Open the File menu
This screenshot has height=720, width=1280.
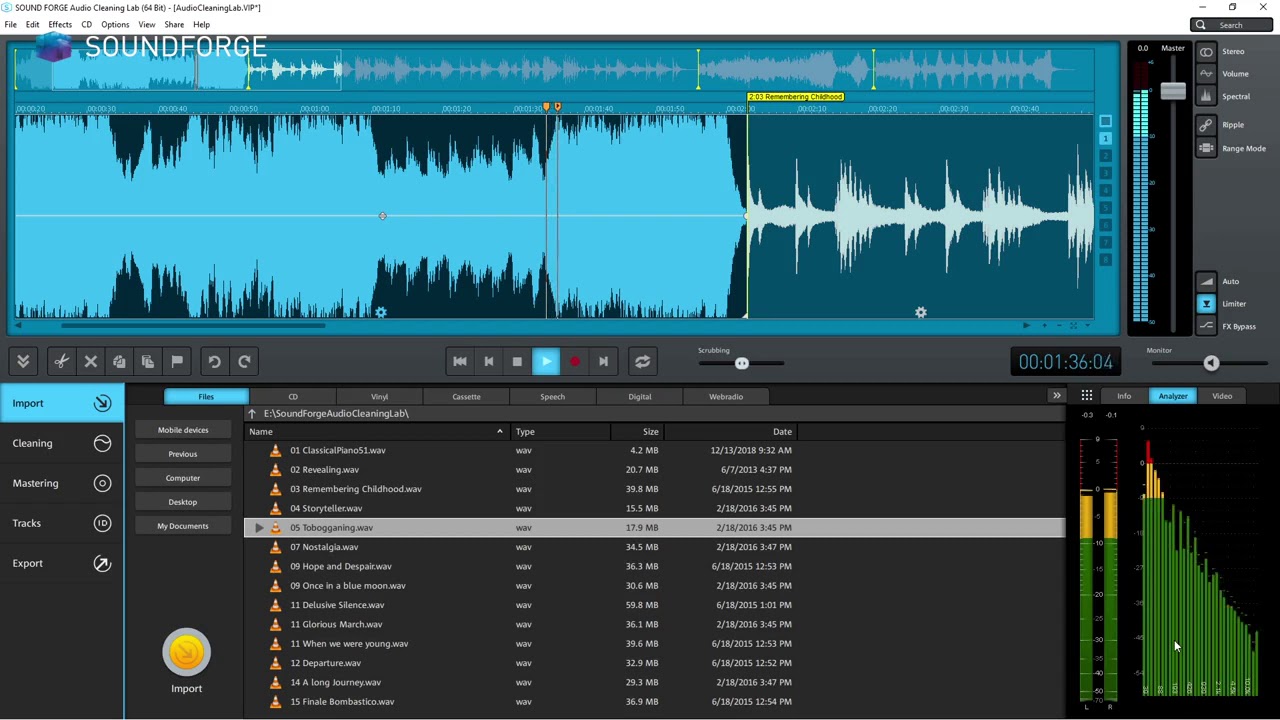click(x=10, y=24)
